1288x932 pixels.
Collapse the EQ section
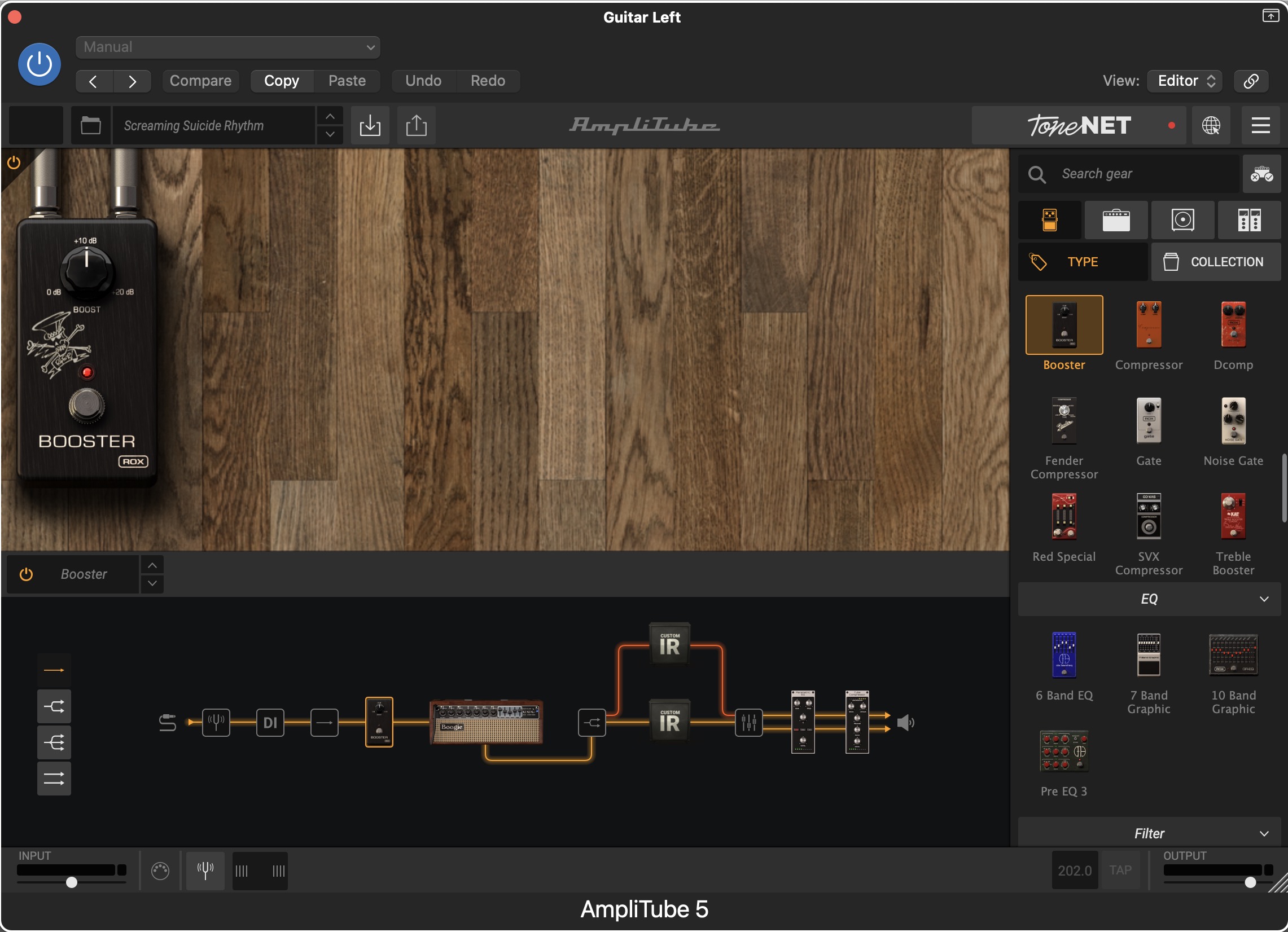pos(1149,600)
